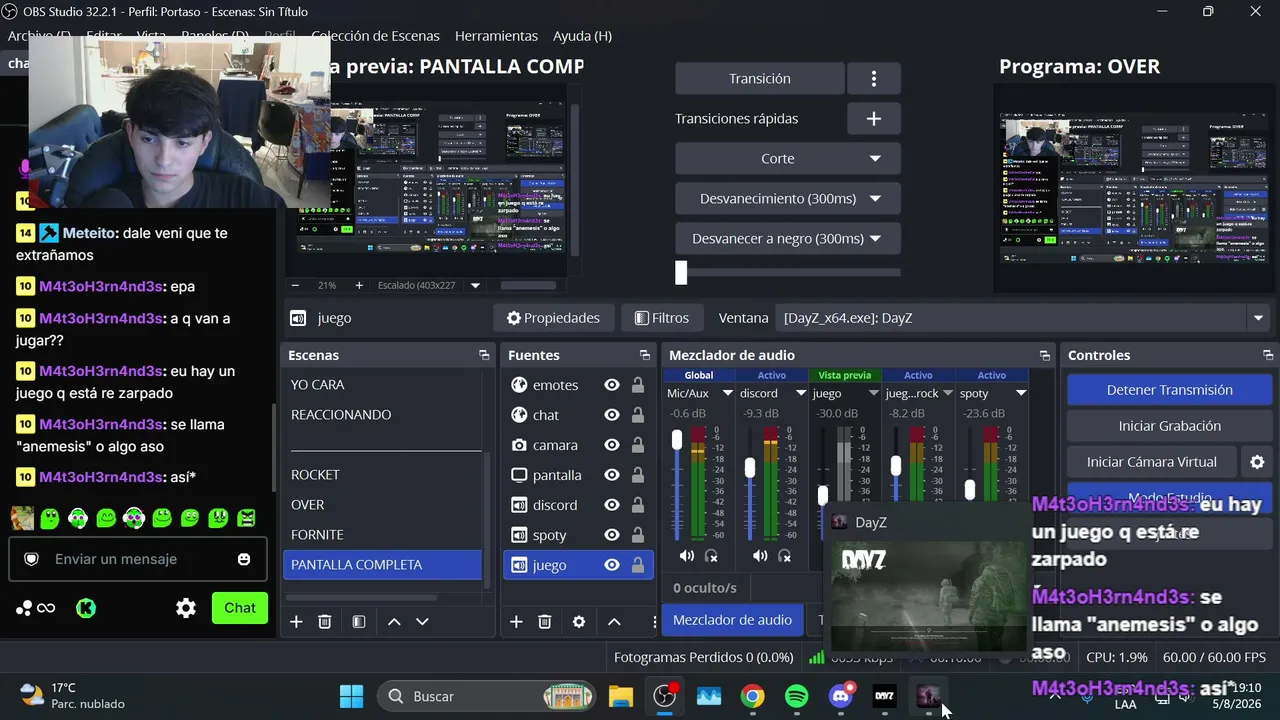Viewport: 1280px width, 720px height.
Task: Open the Desvanecer a negro (300ms) dropdown
Action: (x=788, y=239)
